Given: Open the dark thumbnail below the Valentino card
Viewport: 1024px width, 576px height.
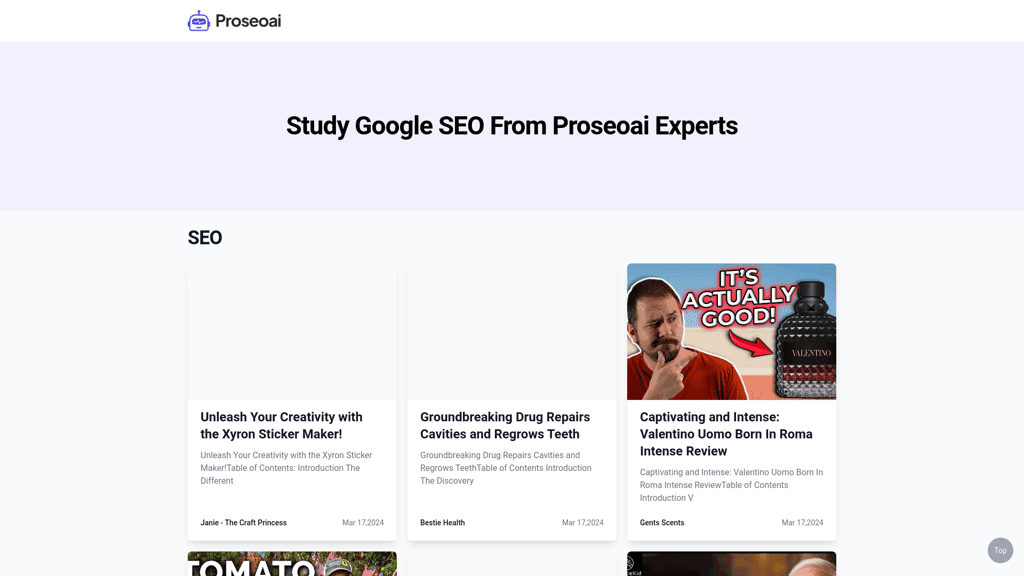Looking at the screenshot, I should [x=731, y=564].
